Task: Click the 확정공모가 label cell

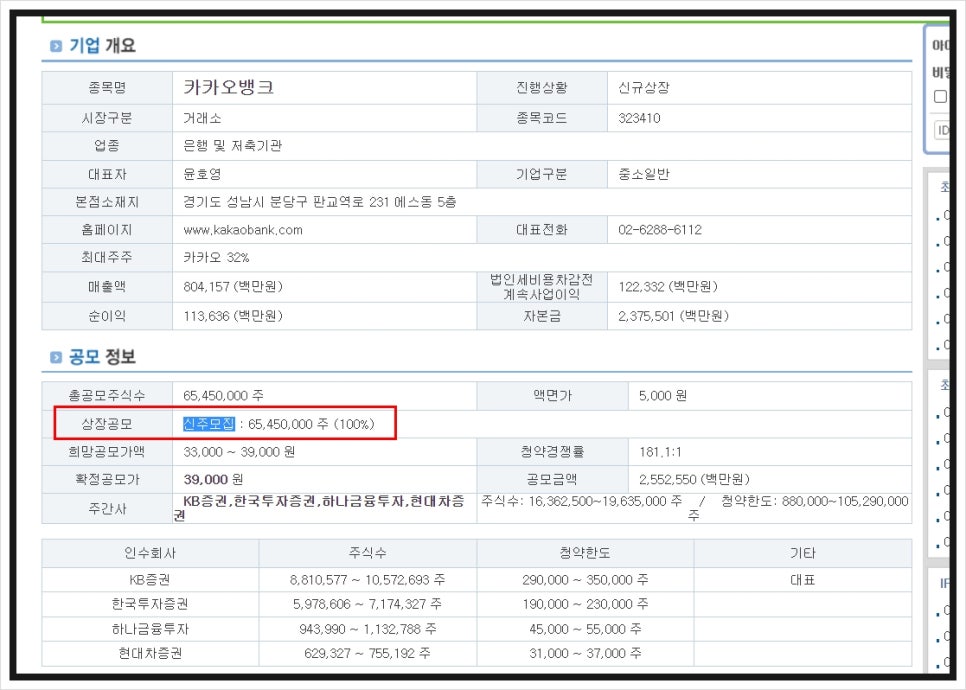Action: tap(107, 479)
